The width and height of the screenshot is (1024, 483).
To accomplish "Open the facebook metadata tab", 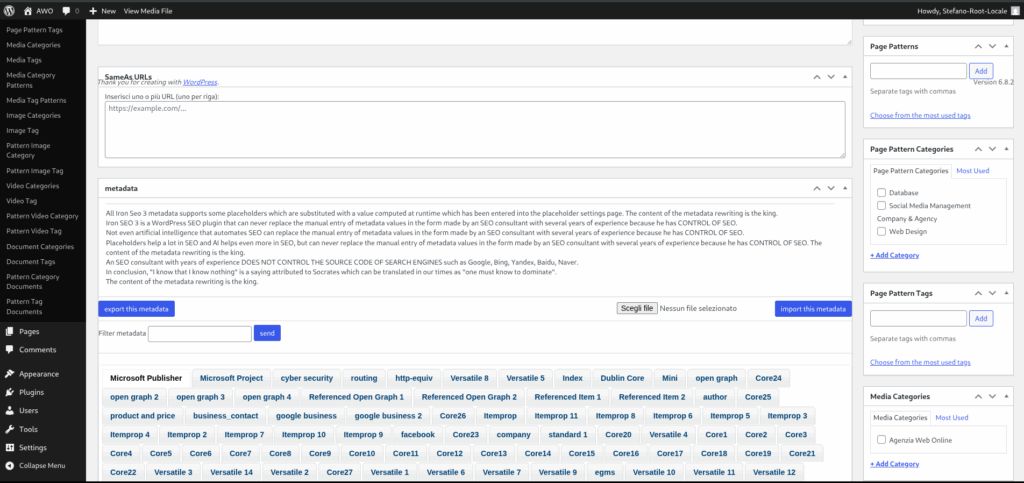I will 418,435.
